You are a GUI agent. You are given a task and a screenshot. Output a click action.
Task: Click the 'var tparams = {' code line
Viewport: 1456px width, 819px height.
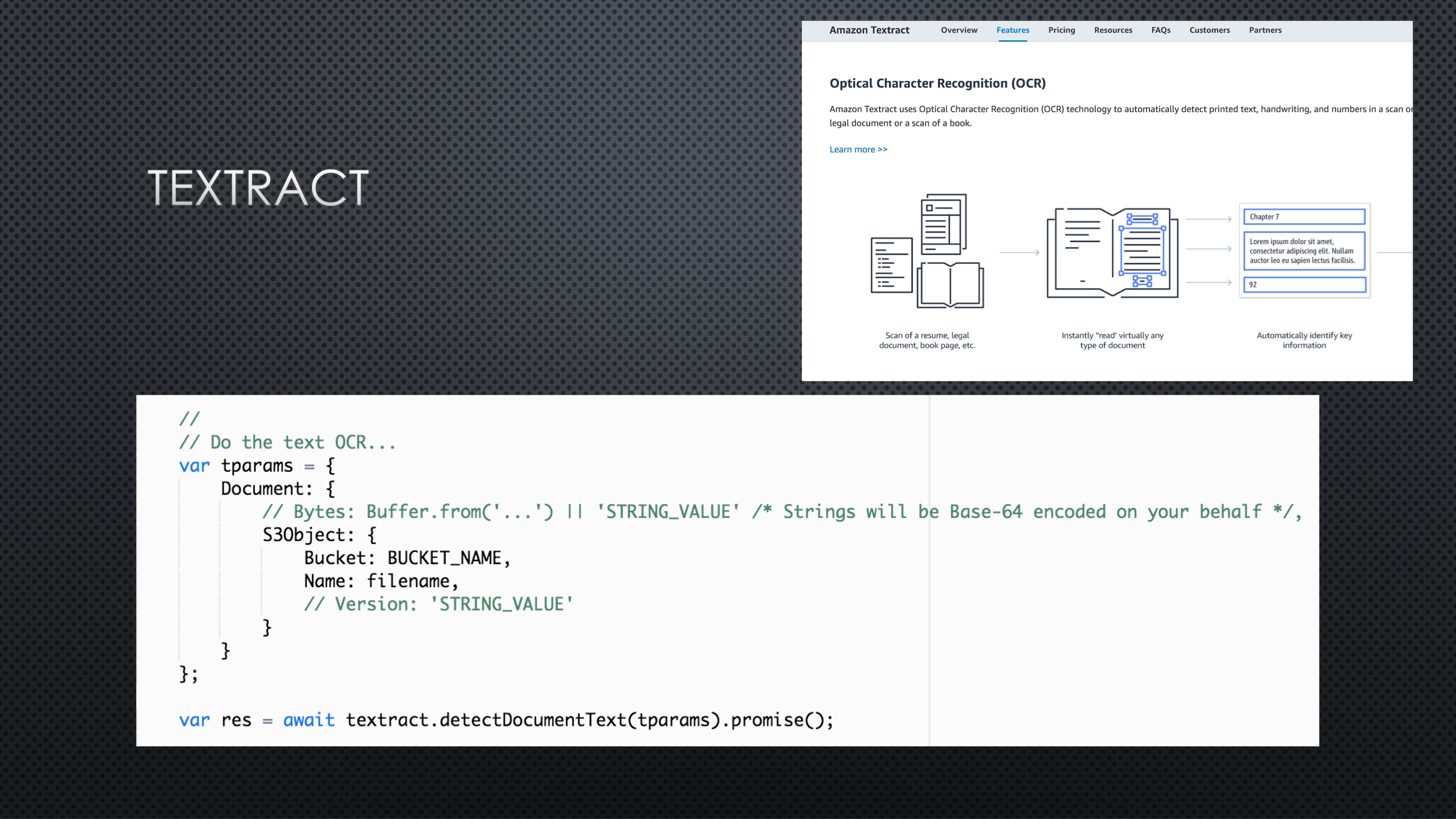tap(257, 466)
